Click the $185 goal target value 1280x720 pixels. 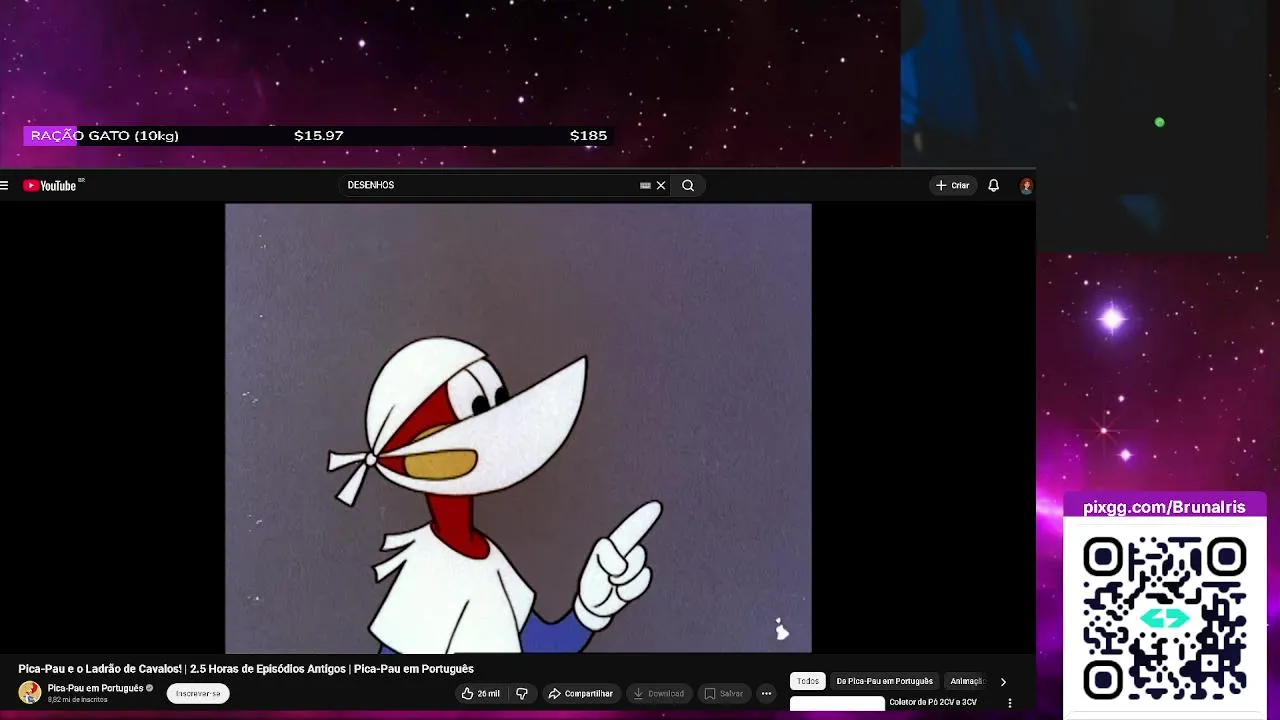[x=588, y=136]
